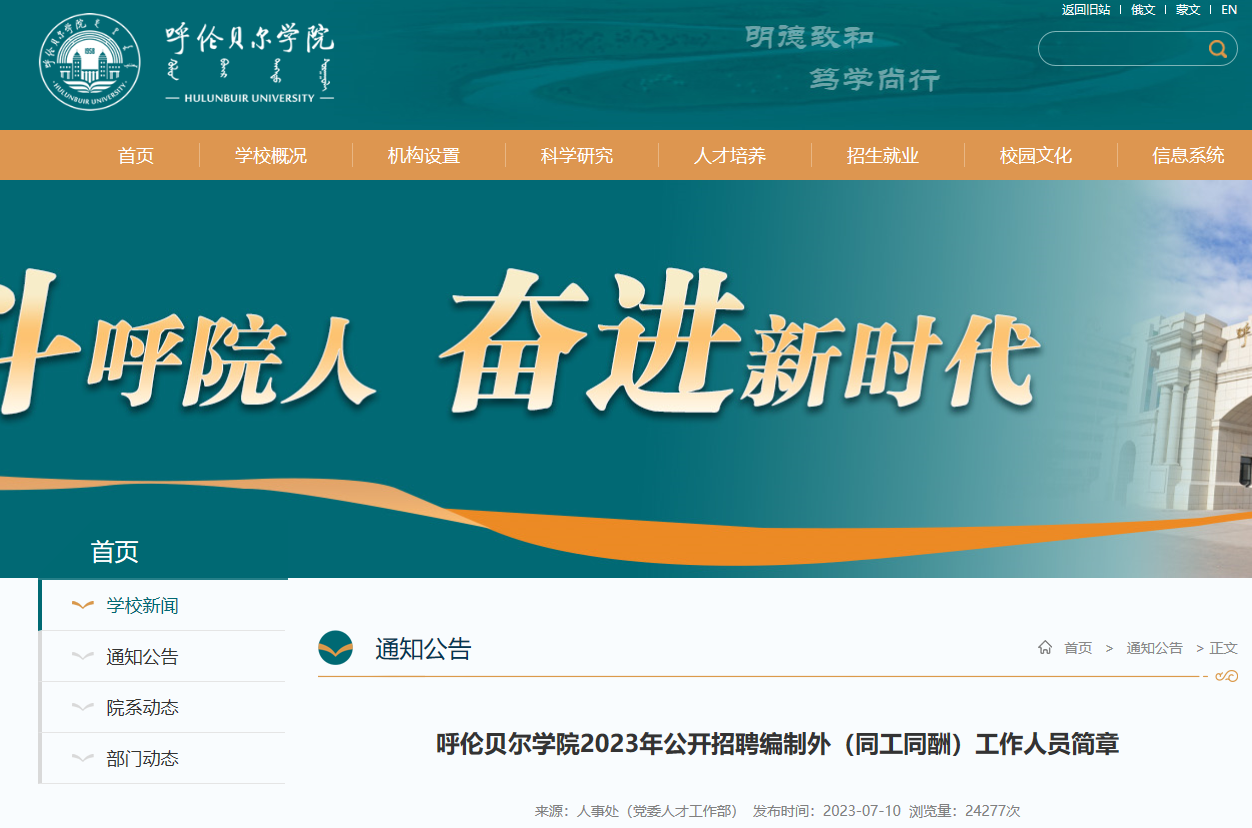Click the bird icon beside 通知公告 sidebar item

(x=83, y=656)
